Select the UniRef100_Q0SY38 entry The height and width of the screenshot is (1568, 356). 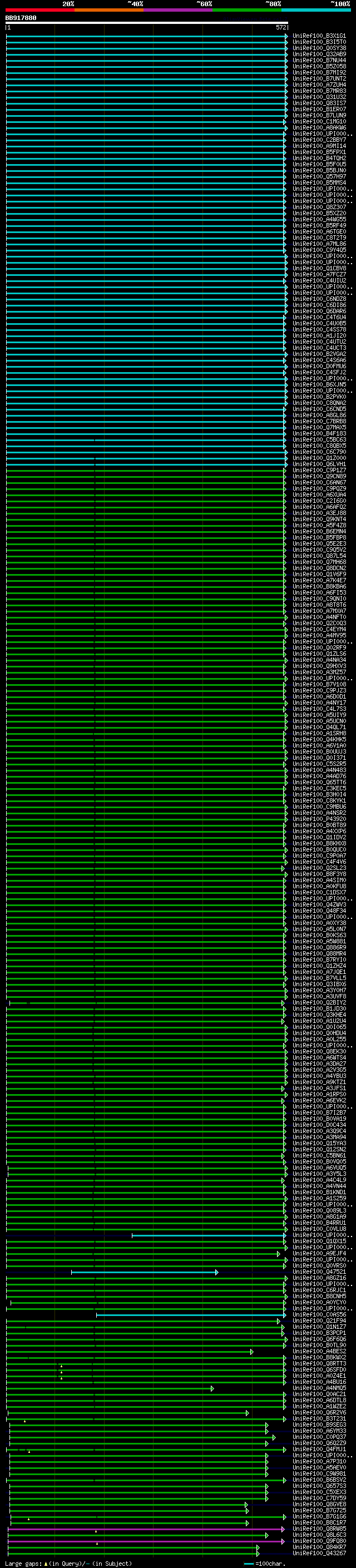pos(319,48)
